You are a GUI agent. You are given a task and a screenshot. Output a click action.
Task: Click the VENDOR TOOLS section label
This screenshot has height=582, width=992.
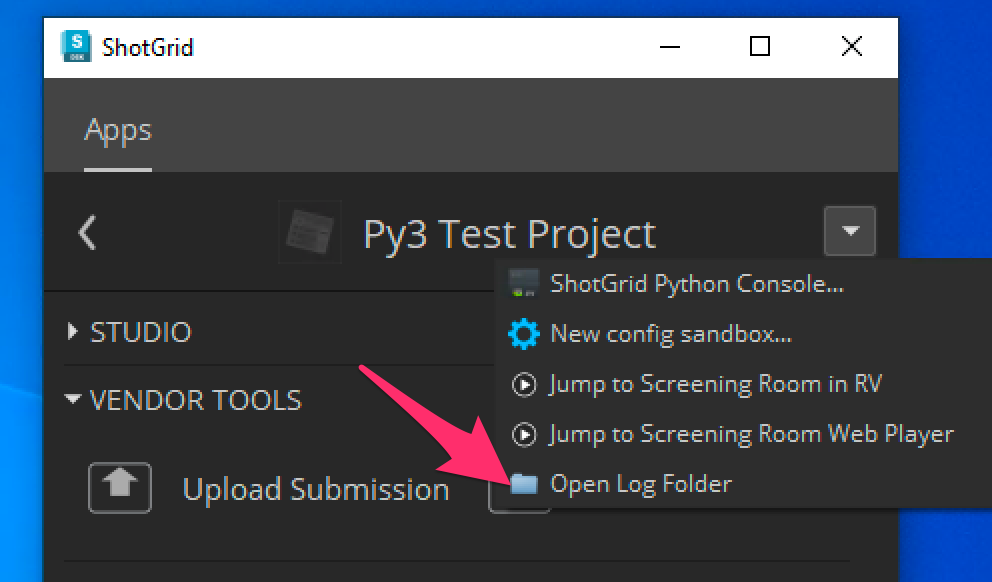195,400
